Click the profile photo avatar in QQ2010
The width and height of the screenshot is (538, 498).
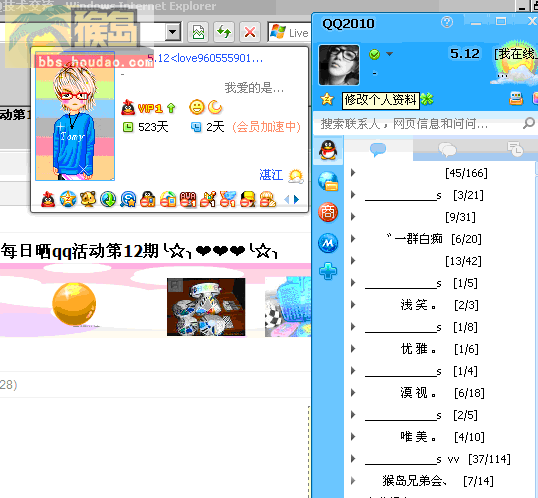pyautogui.click(x=339, y=65)
